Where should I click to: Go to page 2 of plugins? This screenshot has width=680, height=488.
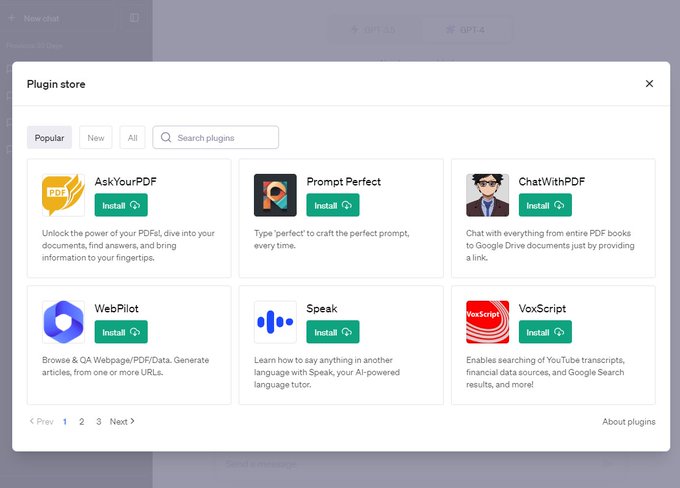(82, 422)
